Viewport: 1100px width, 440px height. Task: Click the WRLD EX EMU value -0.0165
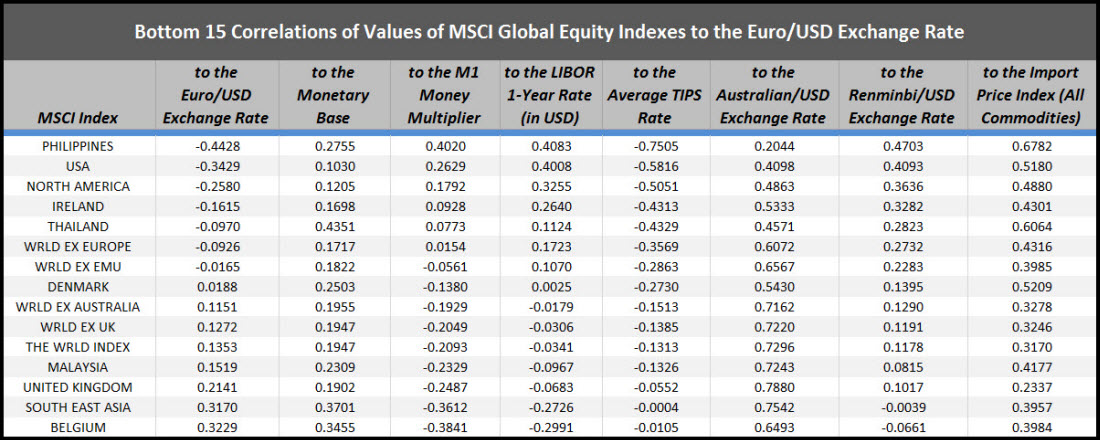(x=216, y=266)
